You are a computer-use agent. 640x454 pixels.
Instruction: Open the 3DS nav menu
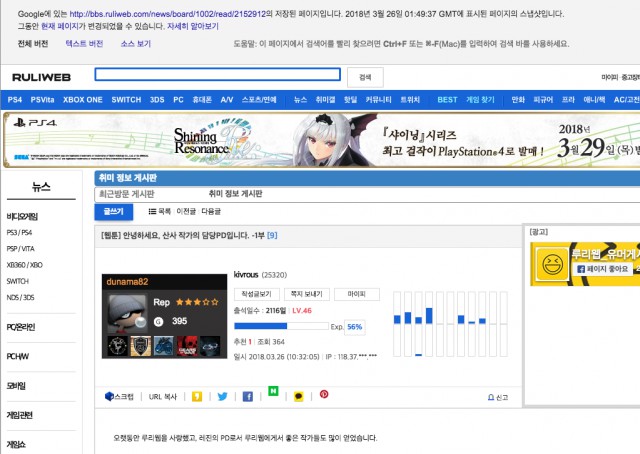coord(157,100)
